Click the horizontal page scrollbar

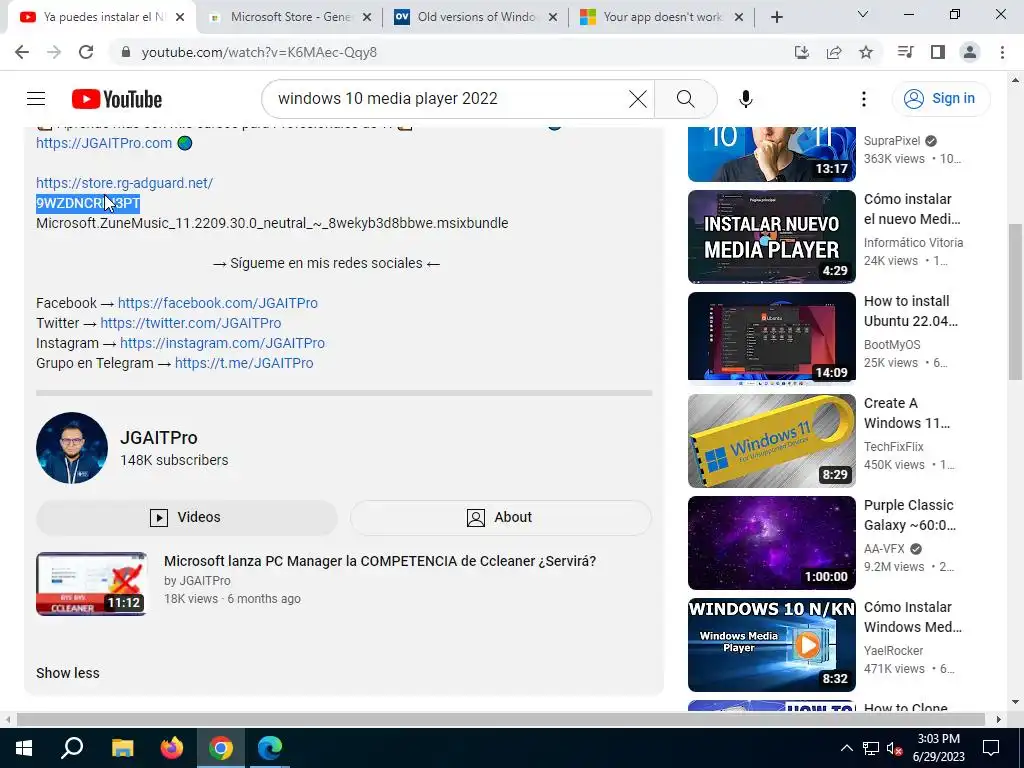pos(500,720)
